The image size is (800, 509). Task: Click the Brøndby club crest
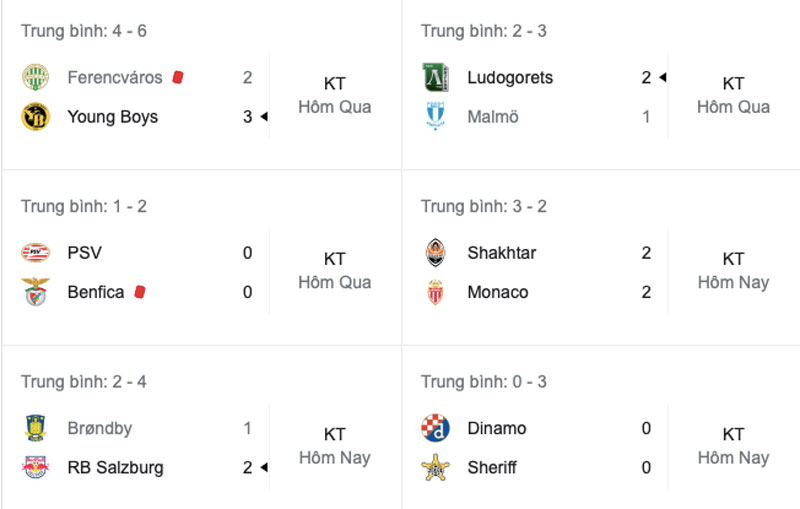click(35, 428)
